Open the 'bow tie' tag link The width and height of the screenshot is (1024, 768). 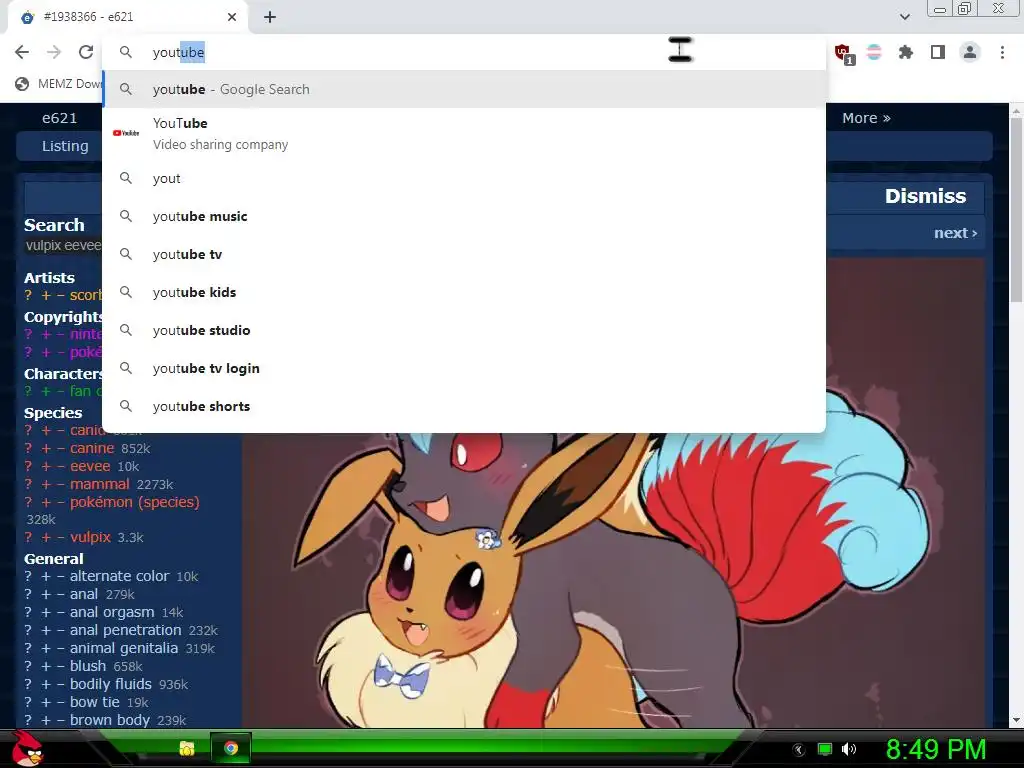[x=95, y=702]
